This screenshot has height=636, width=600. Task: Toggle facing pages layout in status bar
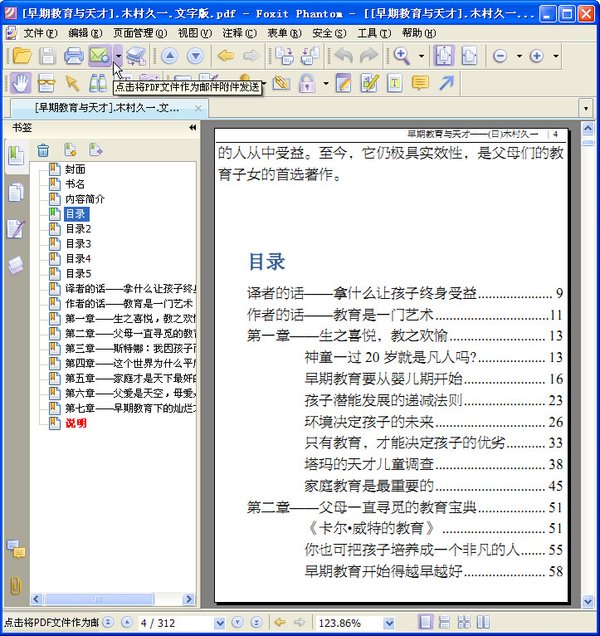[x=483, y=622]
